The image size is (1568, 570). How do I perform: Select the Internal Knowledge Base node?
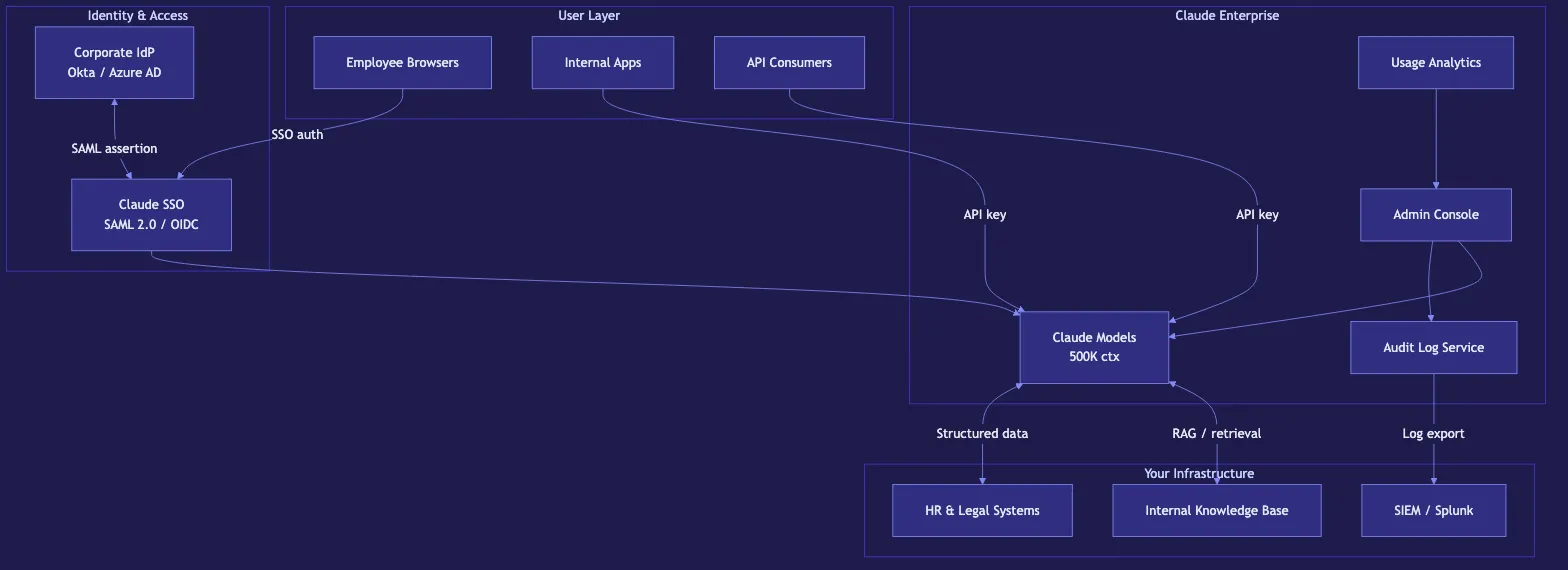click(x=1216, y=510)
